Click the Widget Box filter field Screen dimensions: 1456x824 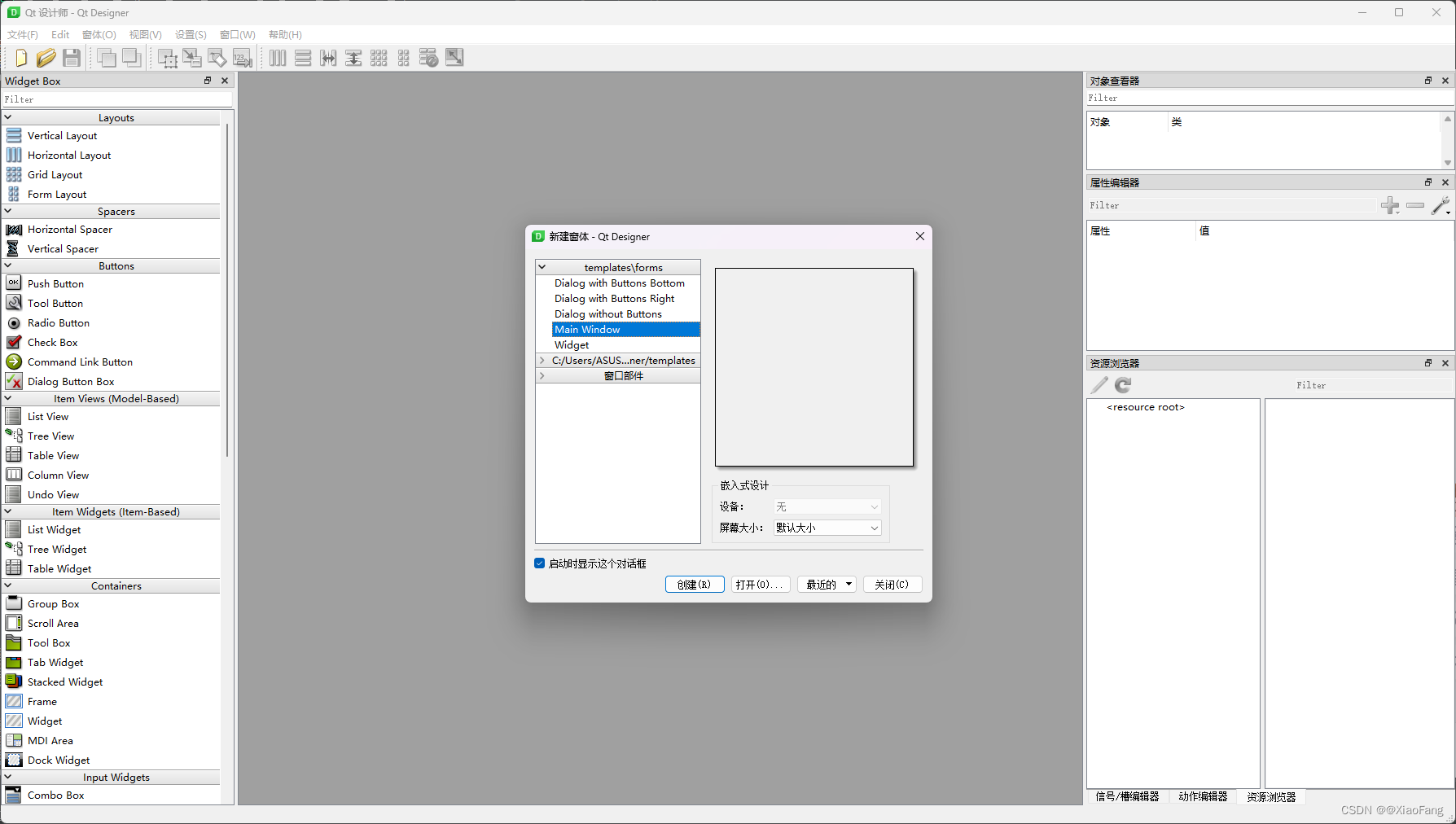[117, 99]
